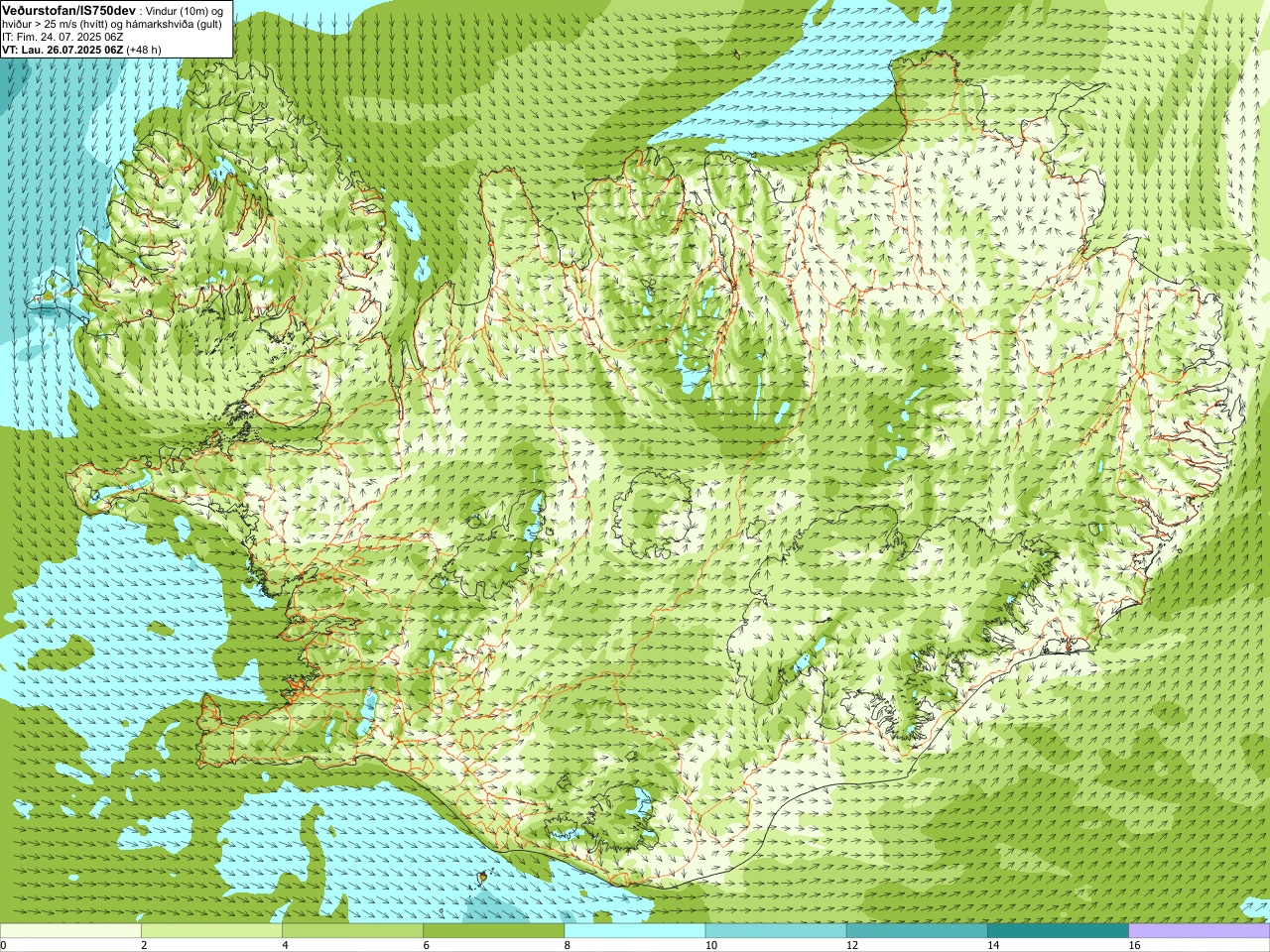
Task: Click the "(+48 h)" forecast offset text
Action: click(144, 49)
